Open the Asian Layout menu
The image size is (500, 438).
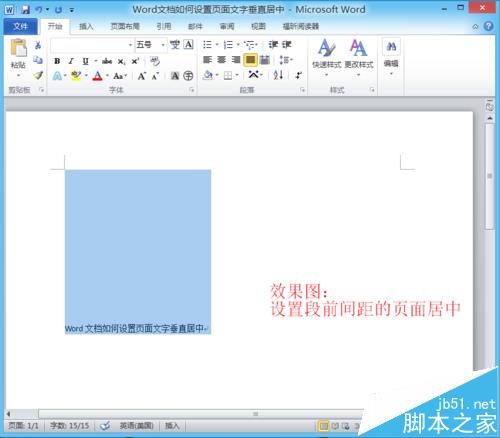(x=255, y=75)
